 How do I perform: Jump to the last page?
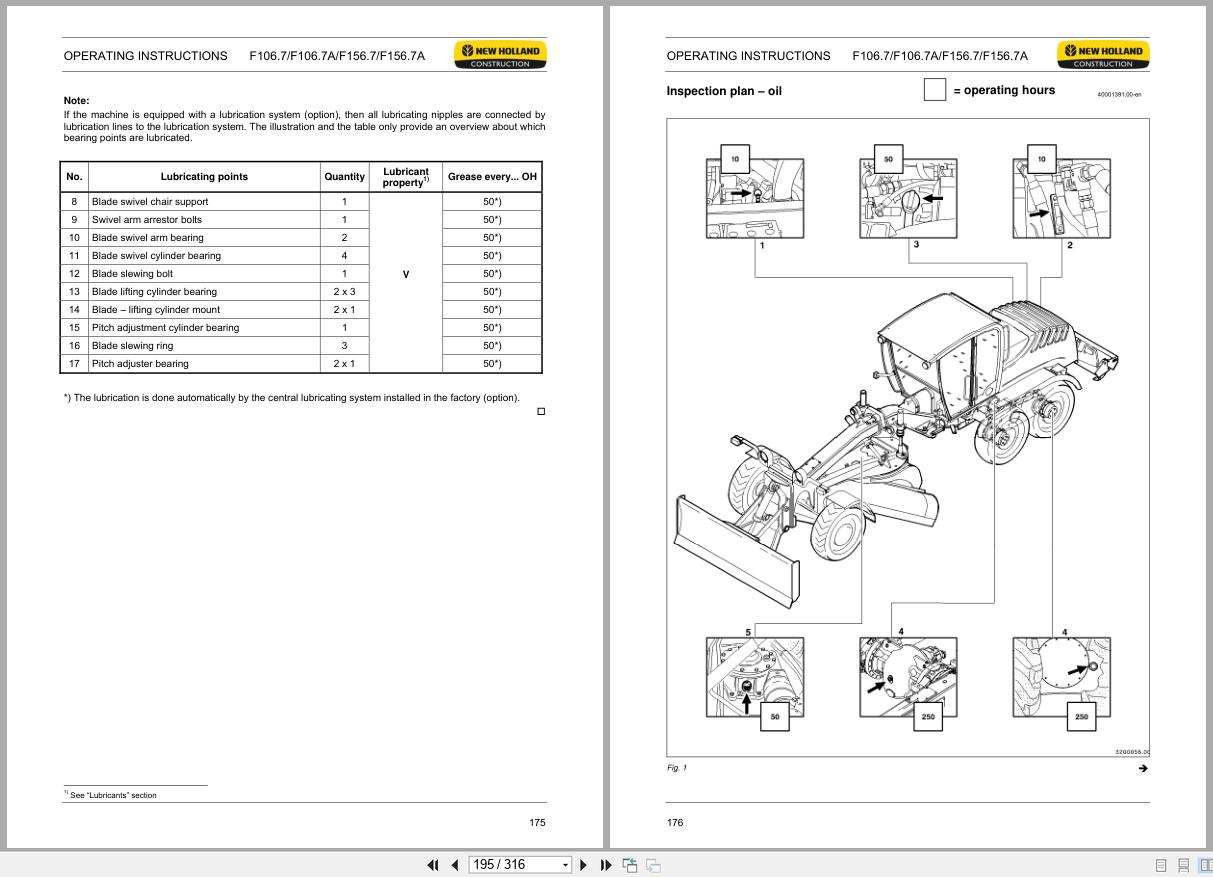click(606, 865)
